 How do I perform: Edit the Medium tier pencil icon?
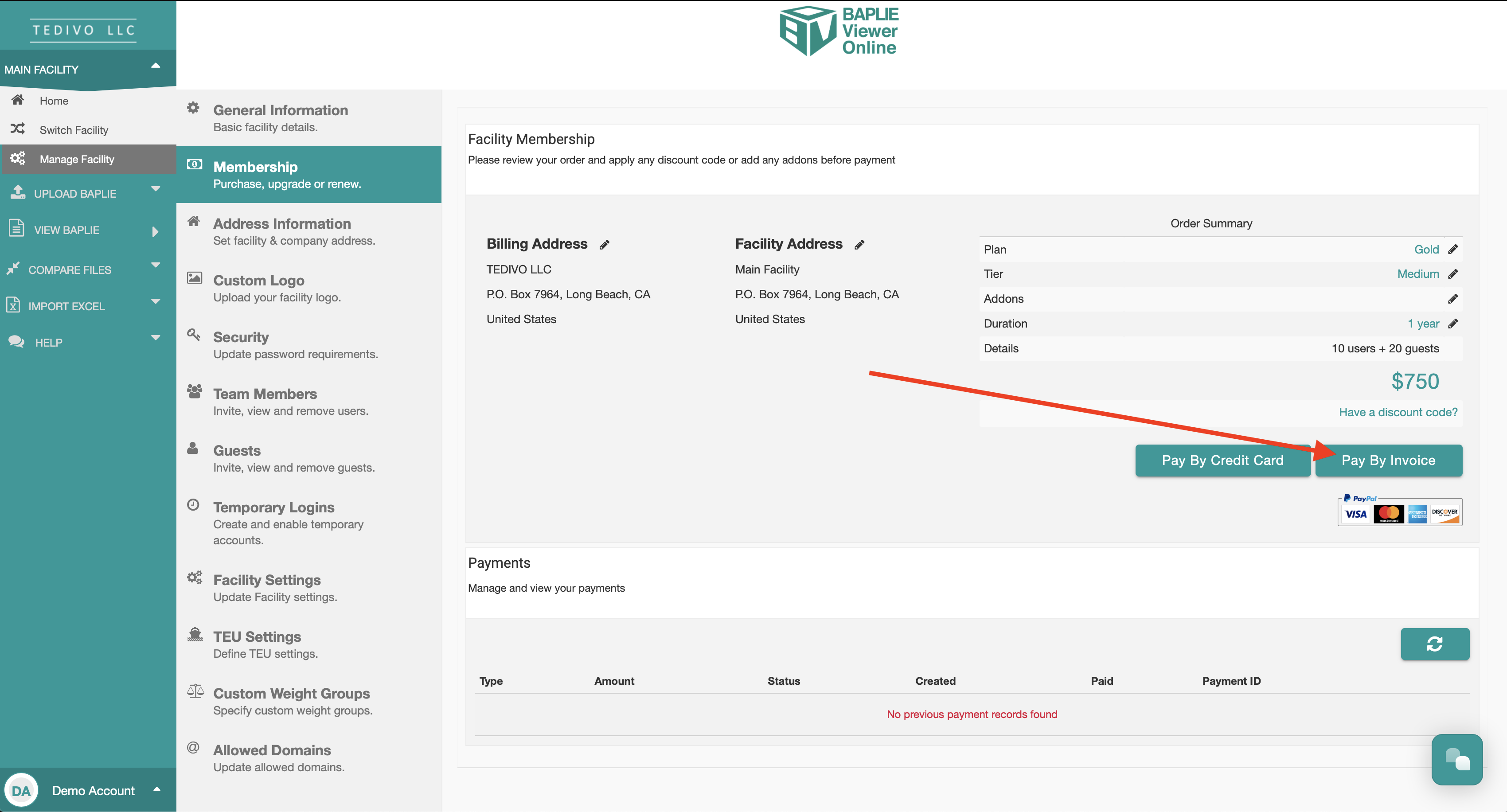[x=1452, y=274]
